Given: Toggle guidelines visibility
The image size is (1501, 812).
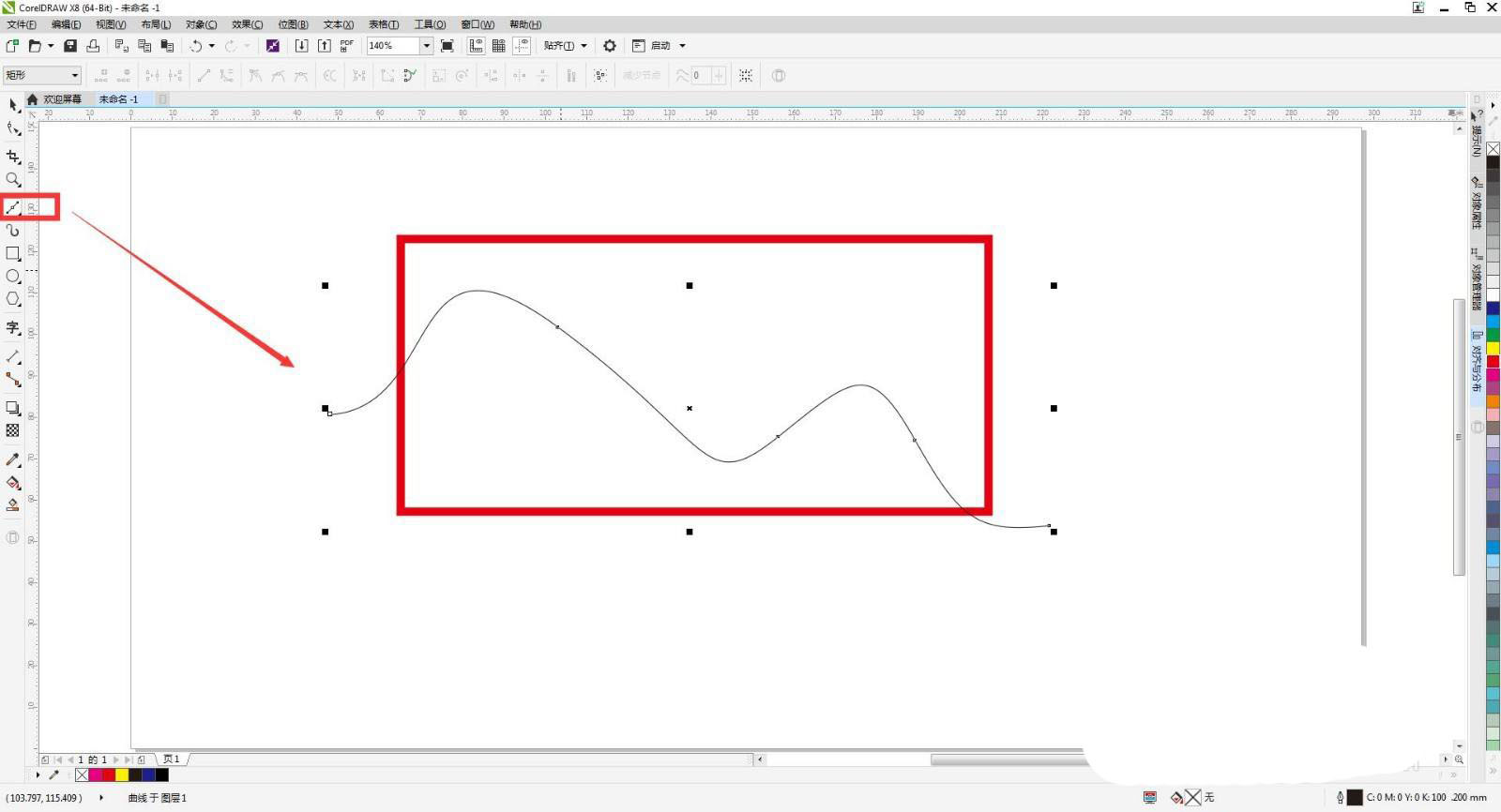Looking at the screenshot, I should [522, 45].
